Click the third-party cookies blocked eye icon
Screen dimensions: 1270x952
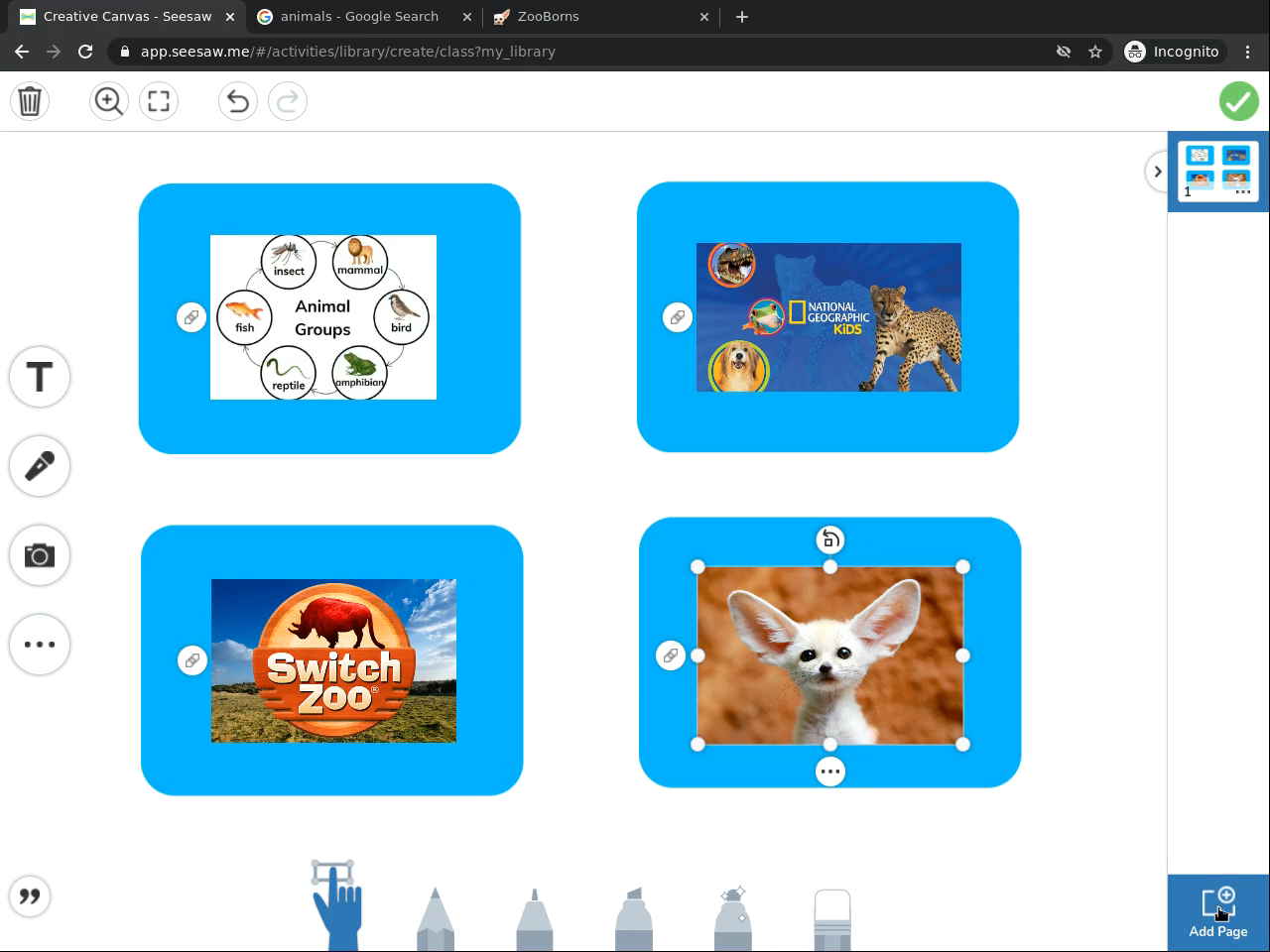(x=1064, y=52)
